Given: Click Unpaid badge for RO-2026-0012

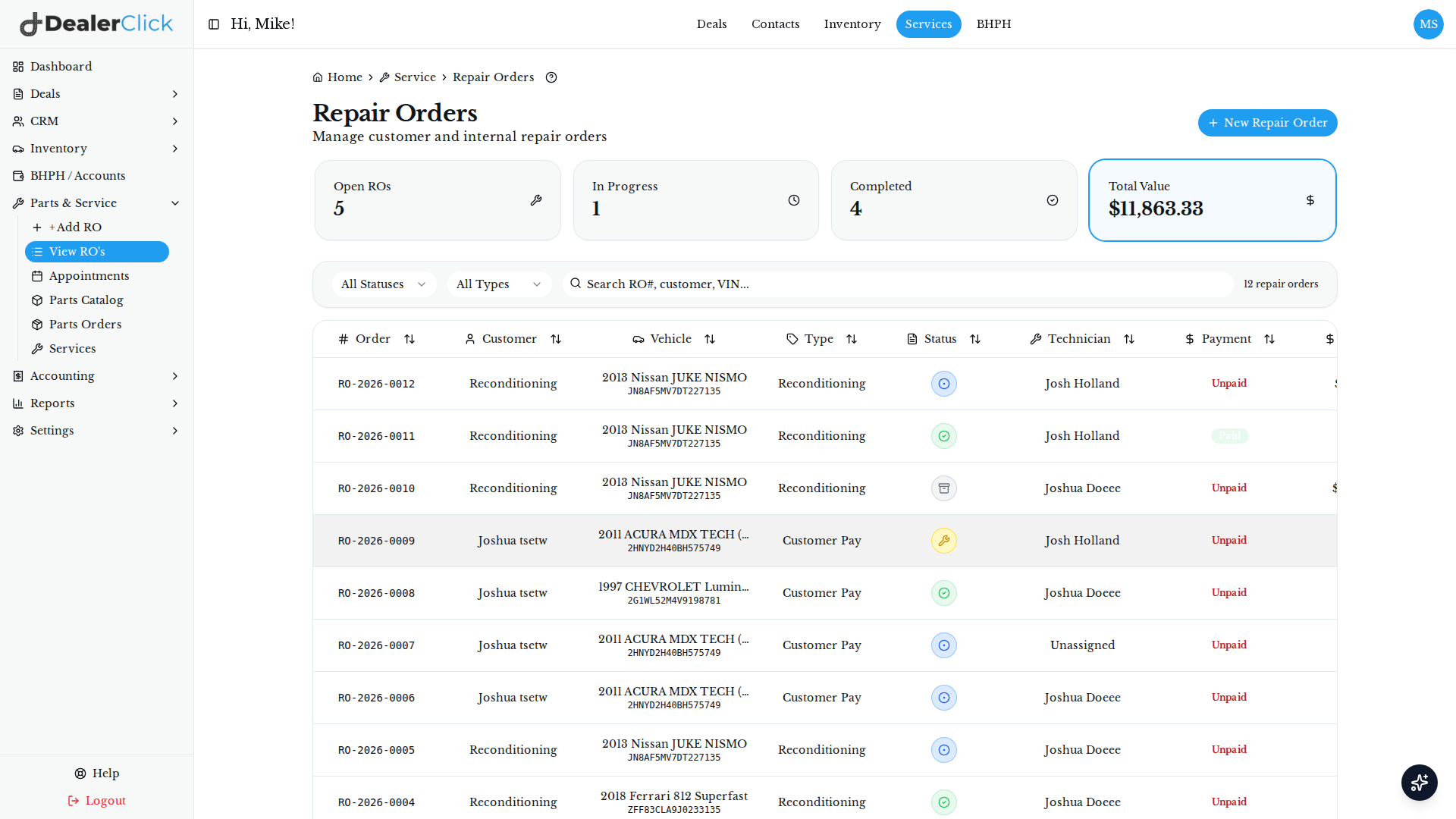Looking at the screenshot, I should [x=1229, y=384].
